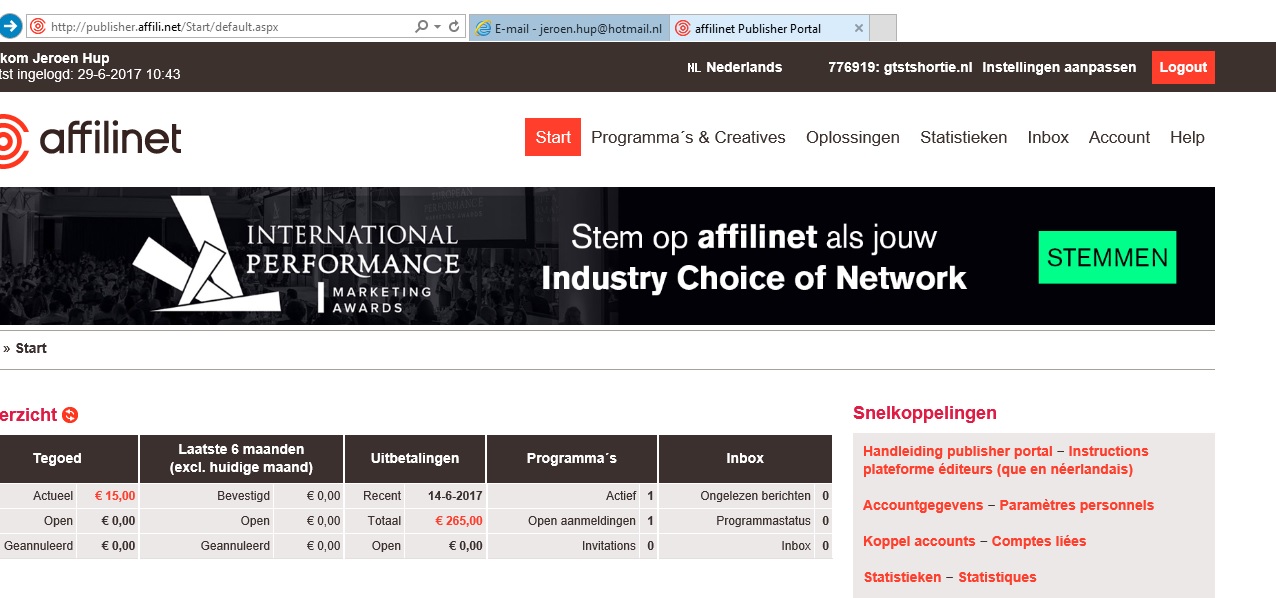Open the Help menu
This screenshot has width=1276, height=598.
1187,137
